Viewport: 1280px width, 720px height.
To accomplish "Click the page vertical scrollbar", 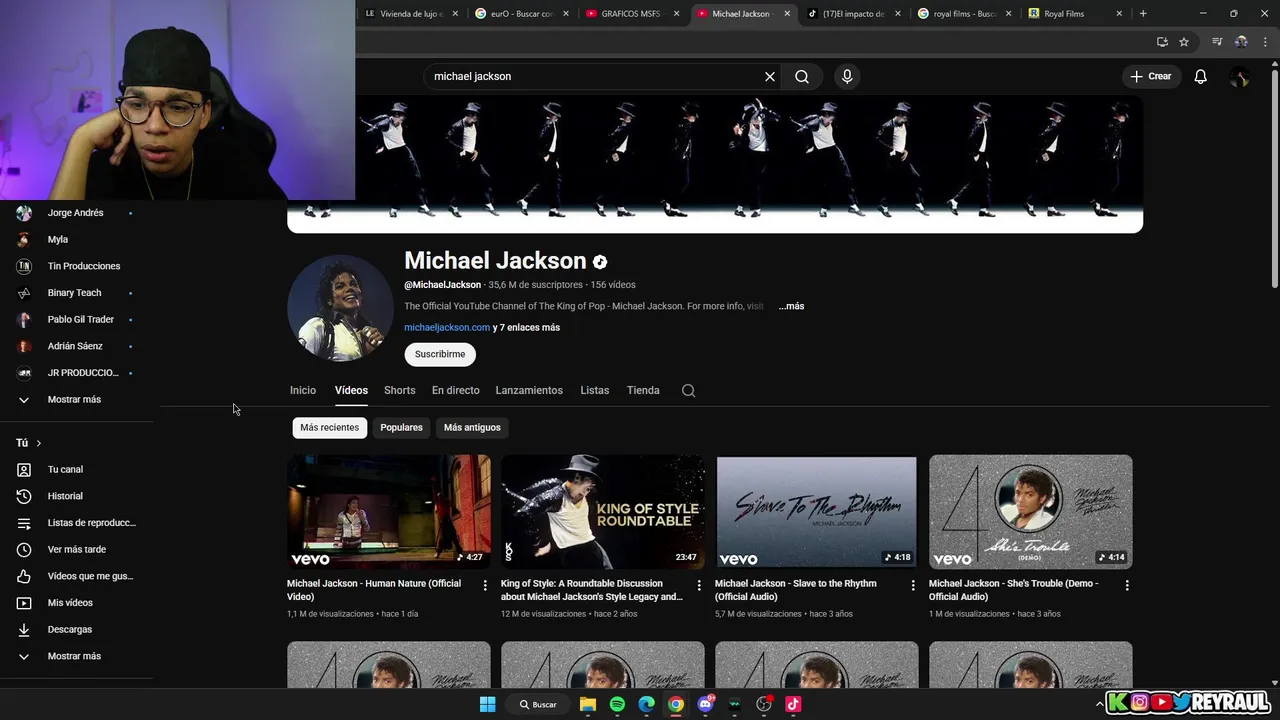I will pos(1274,180).
